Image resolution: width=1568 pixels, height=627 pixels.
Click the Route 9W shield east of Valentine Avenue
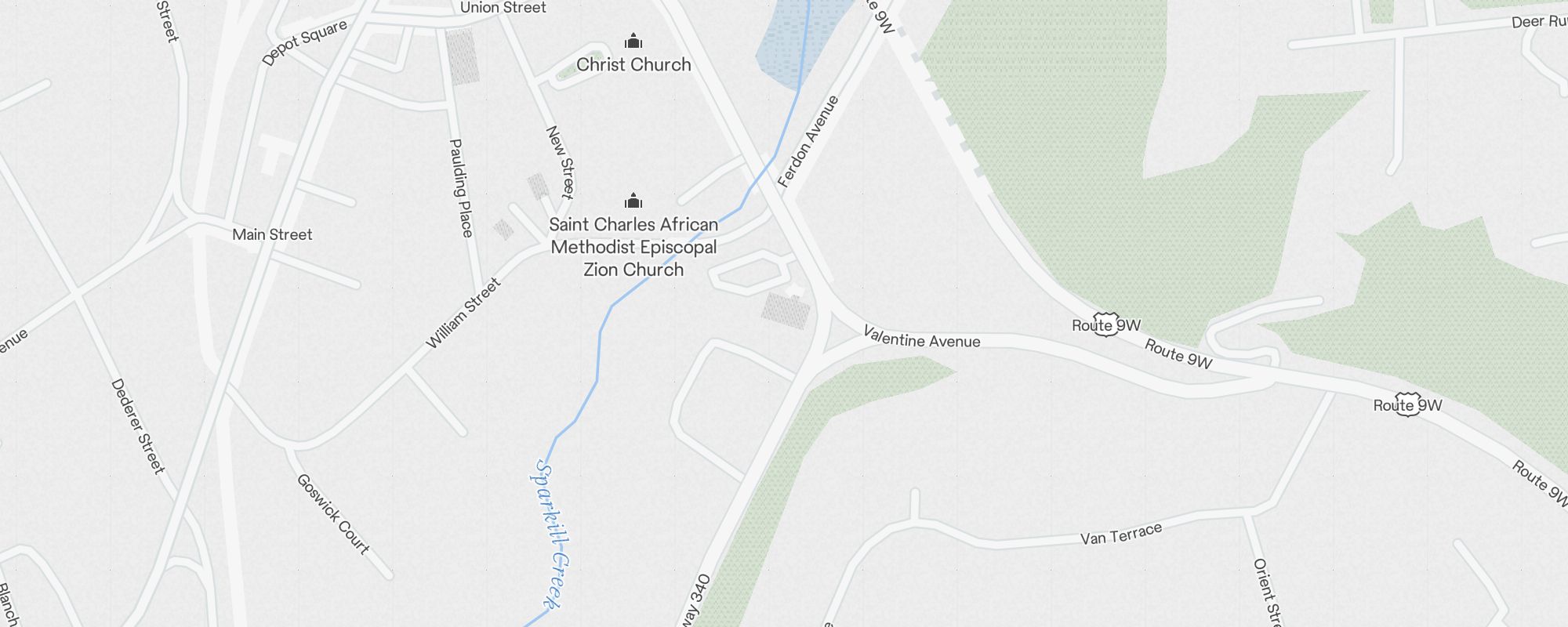point(1408,405)
